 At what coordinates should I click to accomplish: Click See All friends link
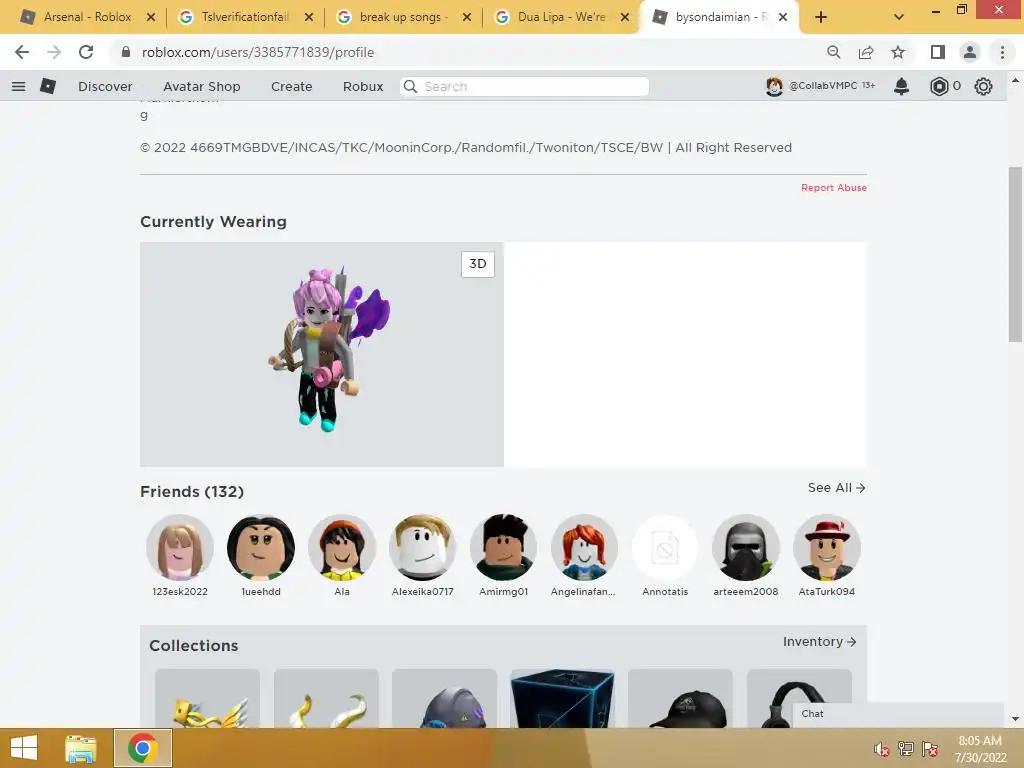837,488
